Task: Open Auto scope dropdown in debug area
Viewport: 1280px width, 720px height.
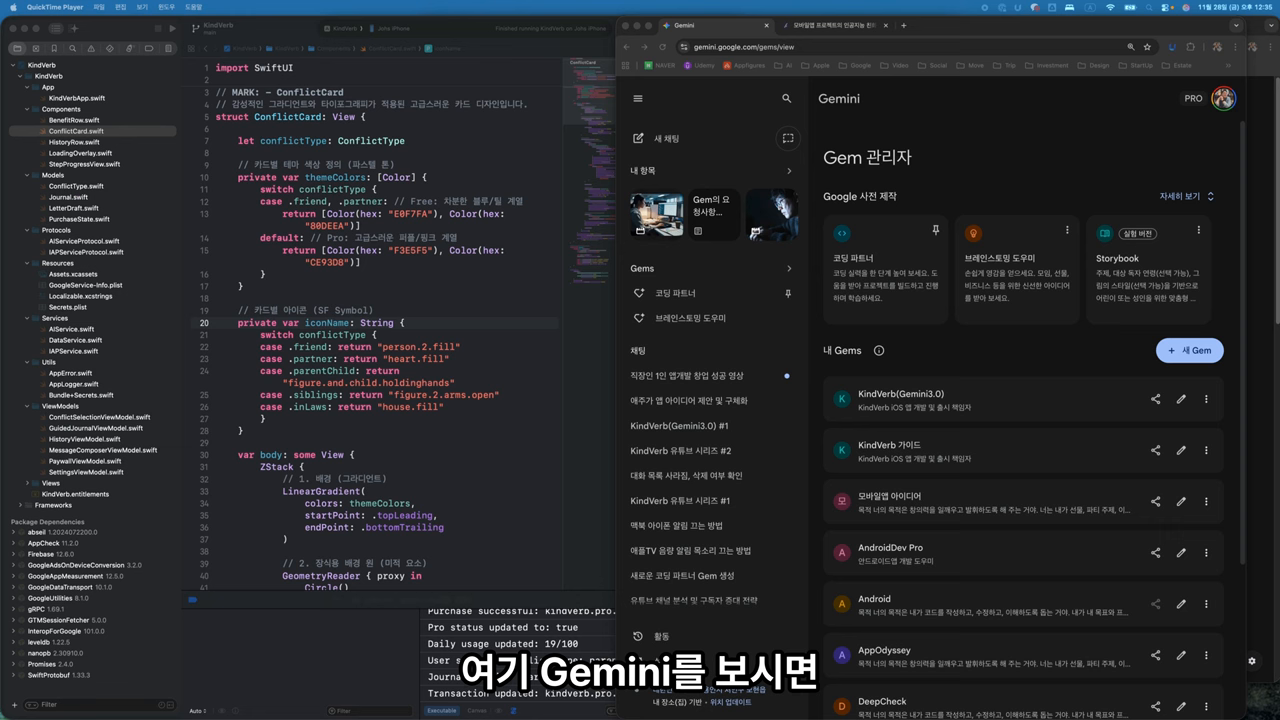Action: [x=199, y=711]
